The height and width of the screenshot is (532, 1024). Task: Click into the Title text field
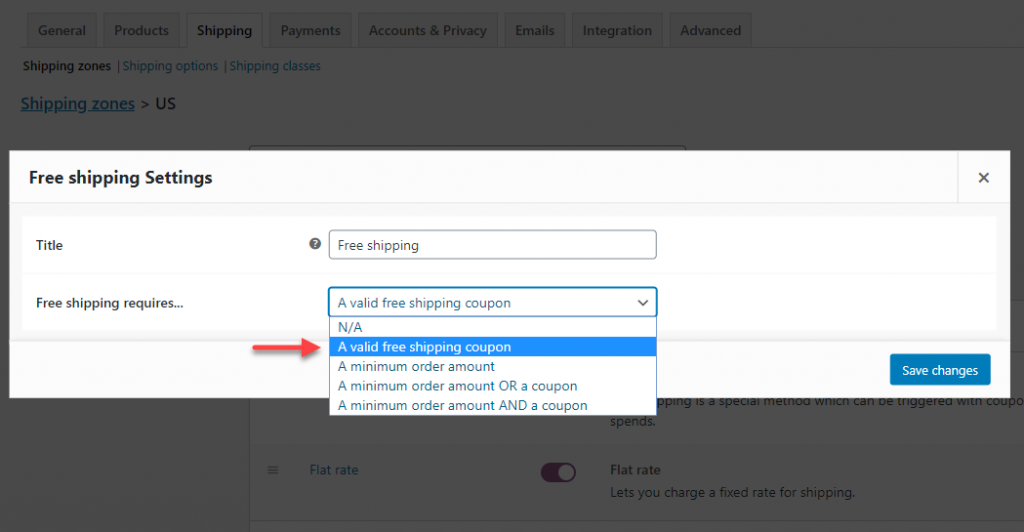tap(492, 245)
